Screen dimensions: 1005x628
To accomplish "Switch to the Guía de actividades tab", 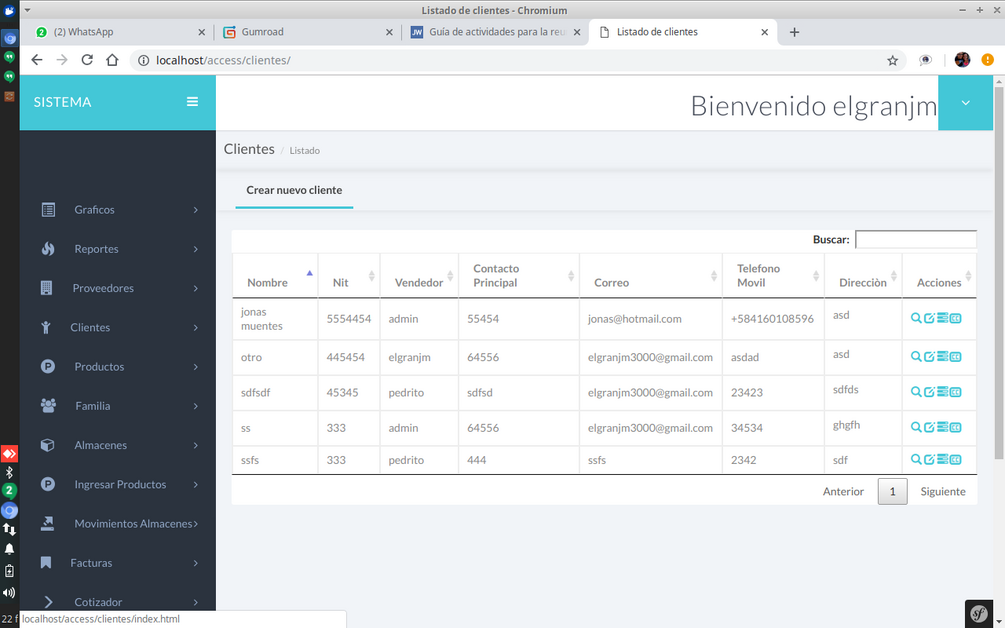I will coord(495,32).
